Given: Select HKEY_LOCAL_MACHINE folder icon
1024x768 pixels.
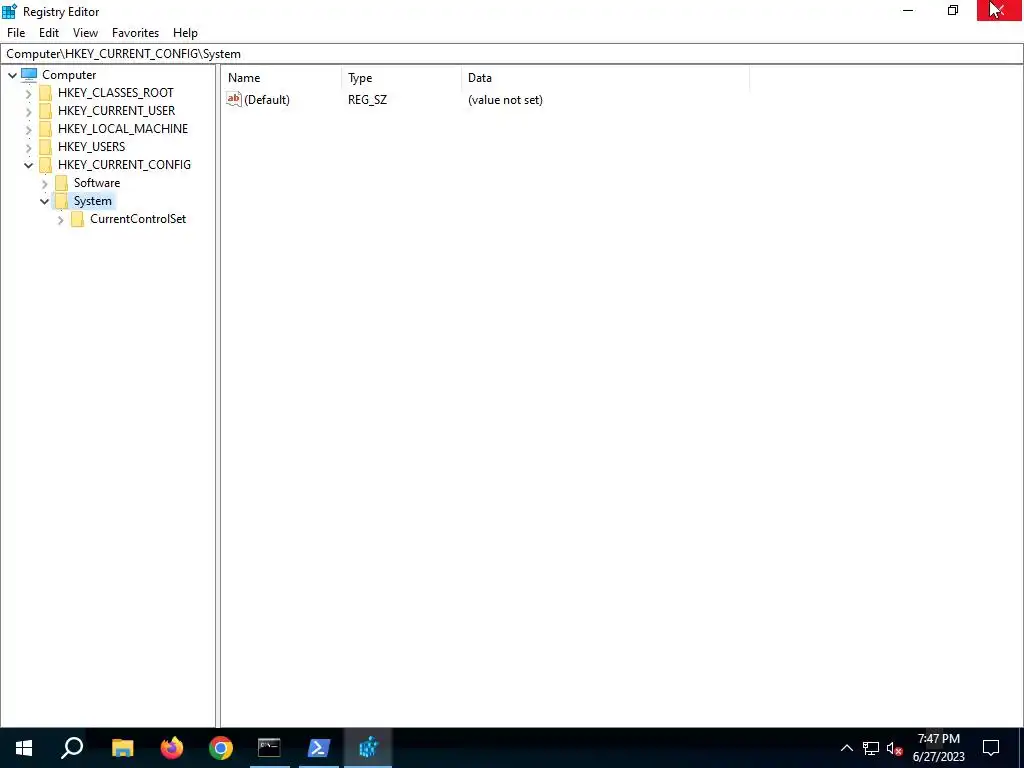Looking at the screenshot, I should 46,129.
